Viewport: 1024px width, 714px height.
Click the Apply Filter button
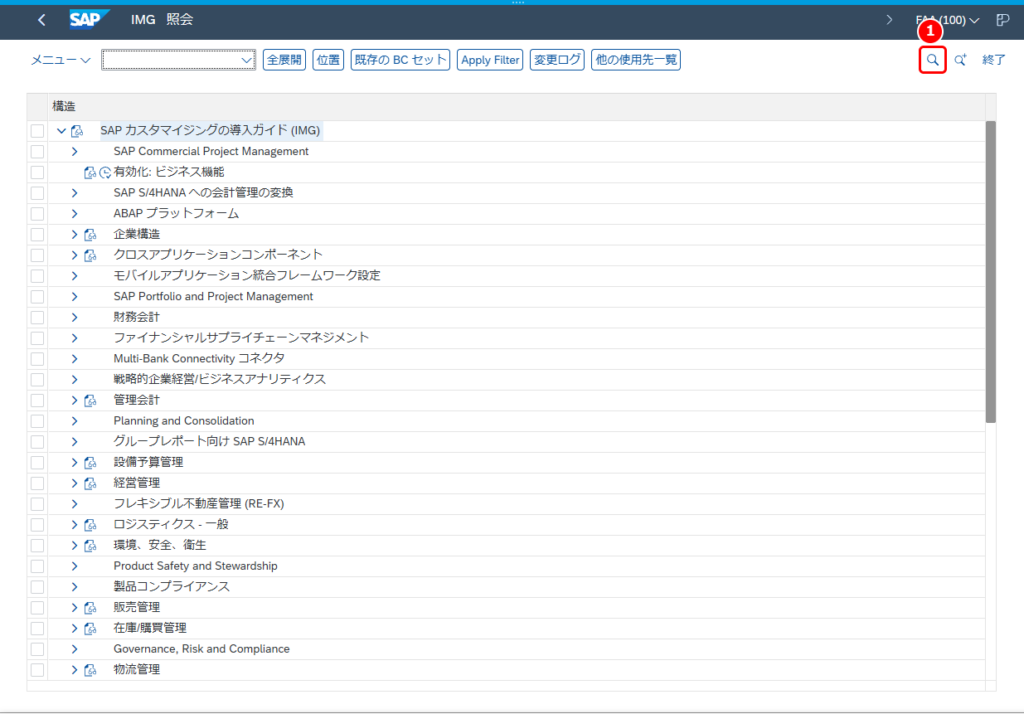[x=490, y=60]
